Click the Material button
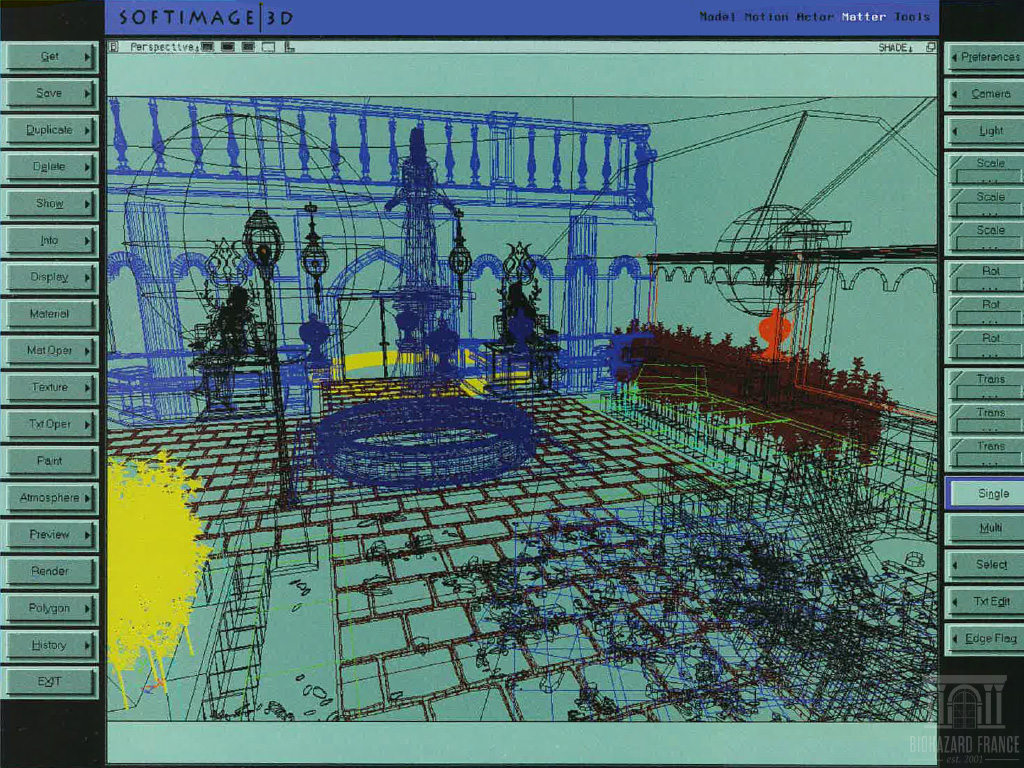Screen dimensions: 1024x768 (50, 314)
